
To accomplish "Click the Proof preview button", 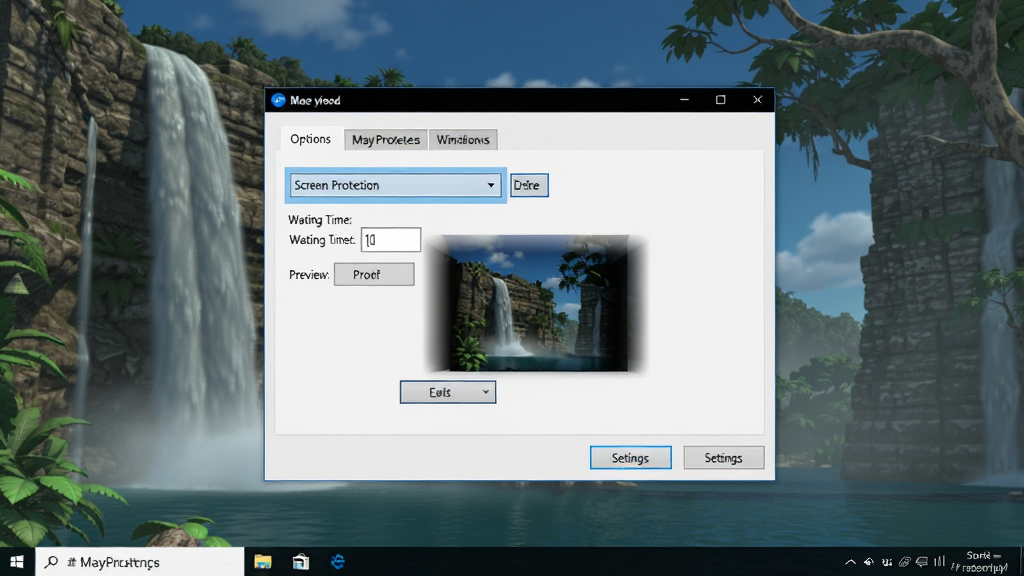I will coord(374,274).
